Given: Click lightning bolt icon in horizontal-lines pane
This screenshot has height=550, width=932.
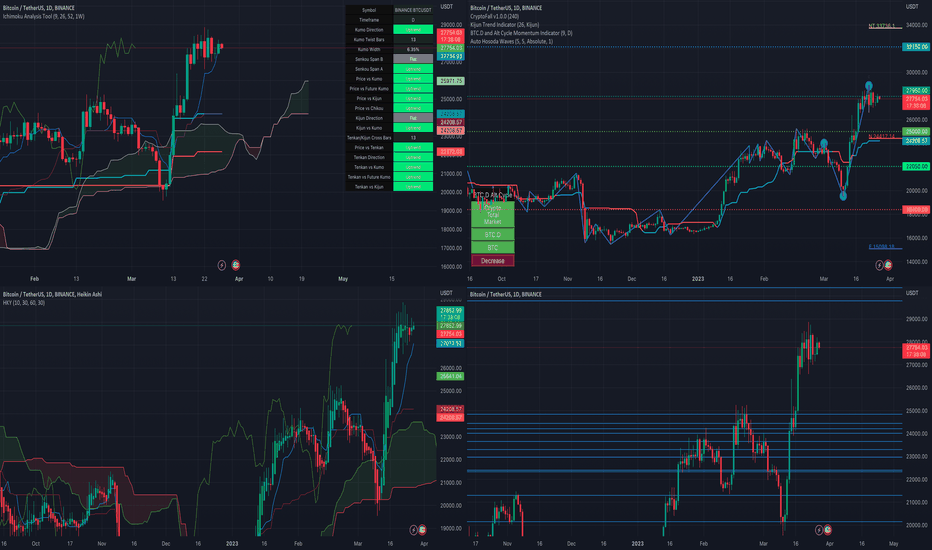Looking at the screenshot, I should [x=818, y=529].
